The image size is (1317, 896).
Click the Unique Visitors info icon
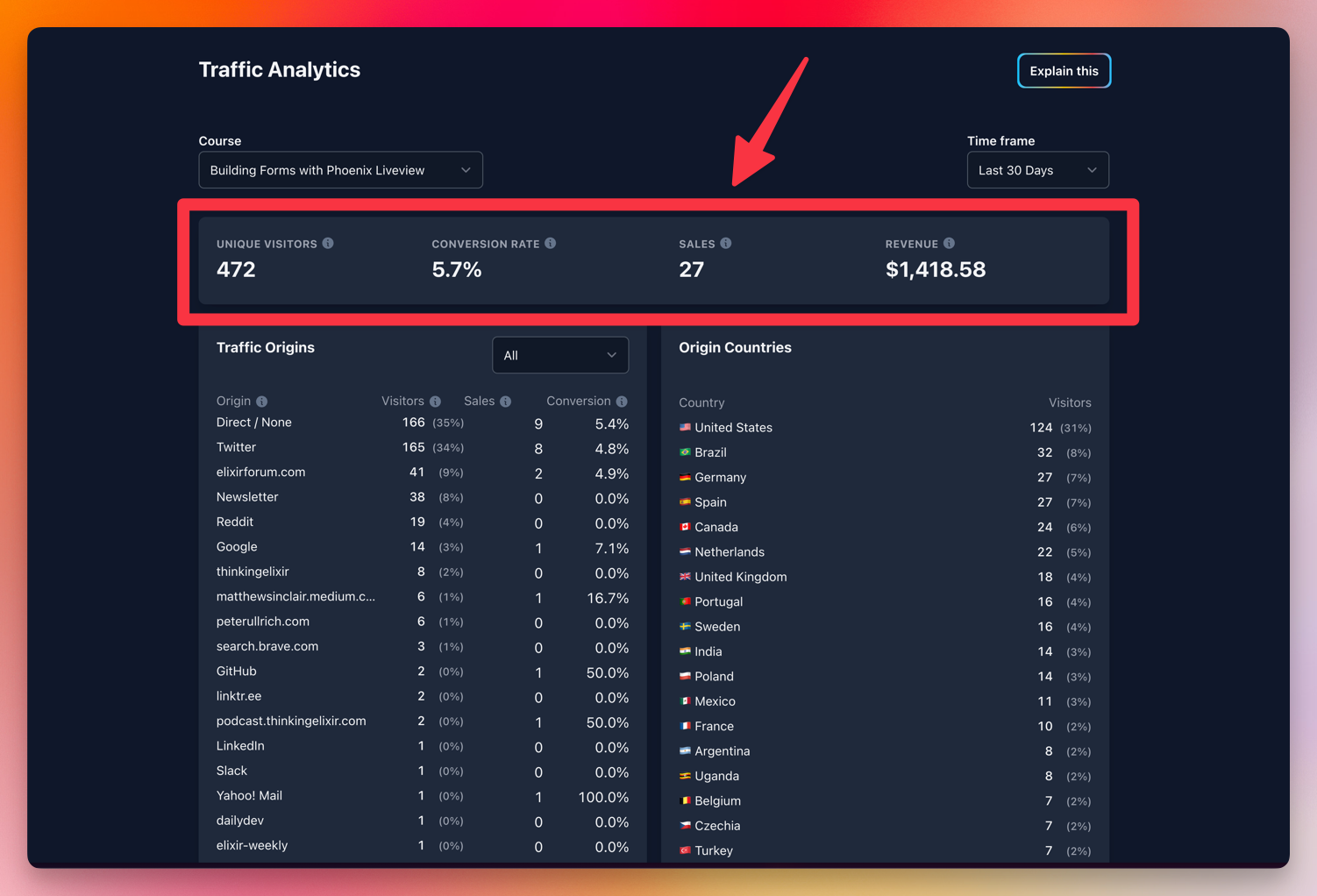pyautogui.click(x=328, y=244)
